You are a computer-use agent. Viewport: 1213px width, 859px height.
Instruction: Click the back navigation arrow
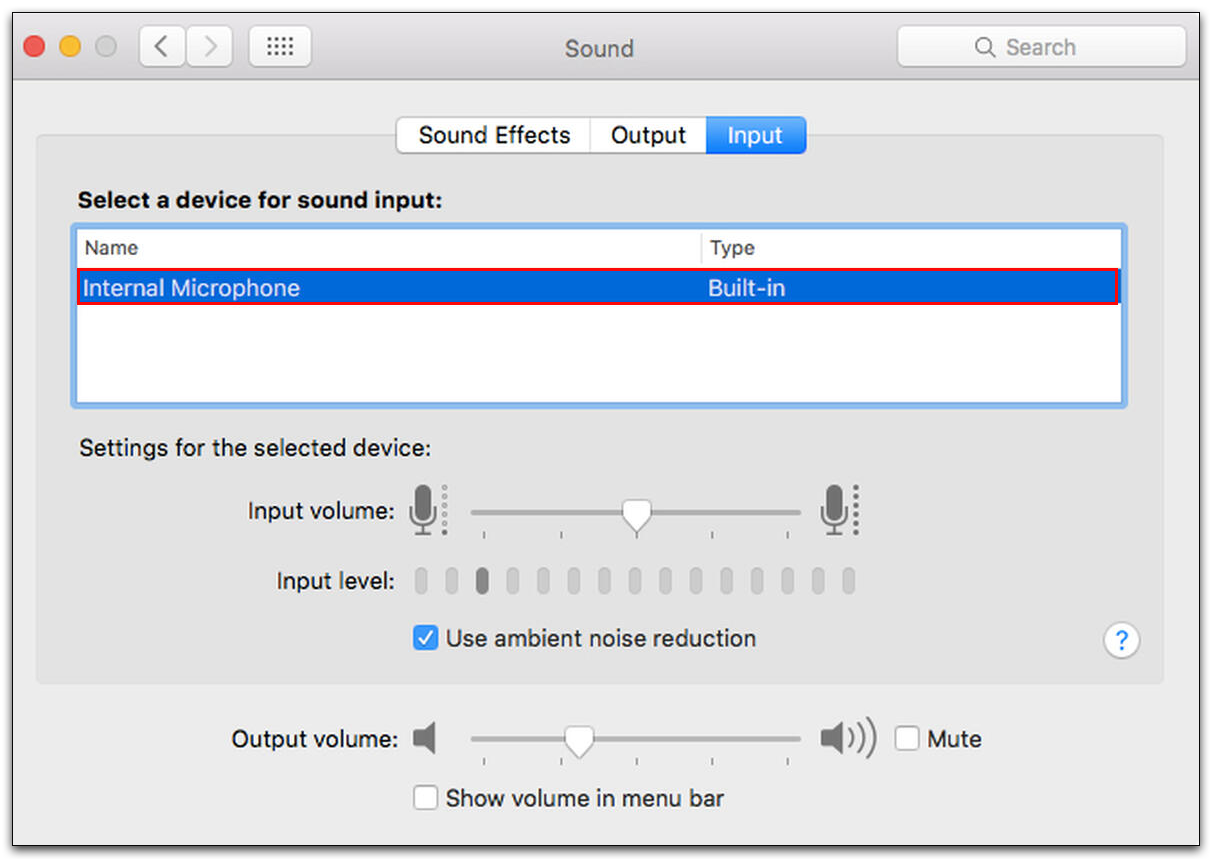click(162, 47)
